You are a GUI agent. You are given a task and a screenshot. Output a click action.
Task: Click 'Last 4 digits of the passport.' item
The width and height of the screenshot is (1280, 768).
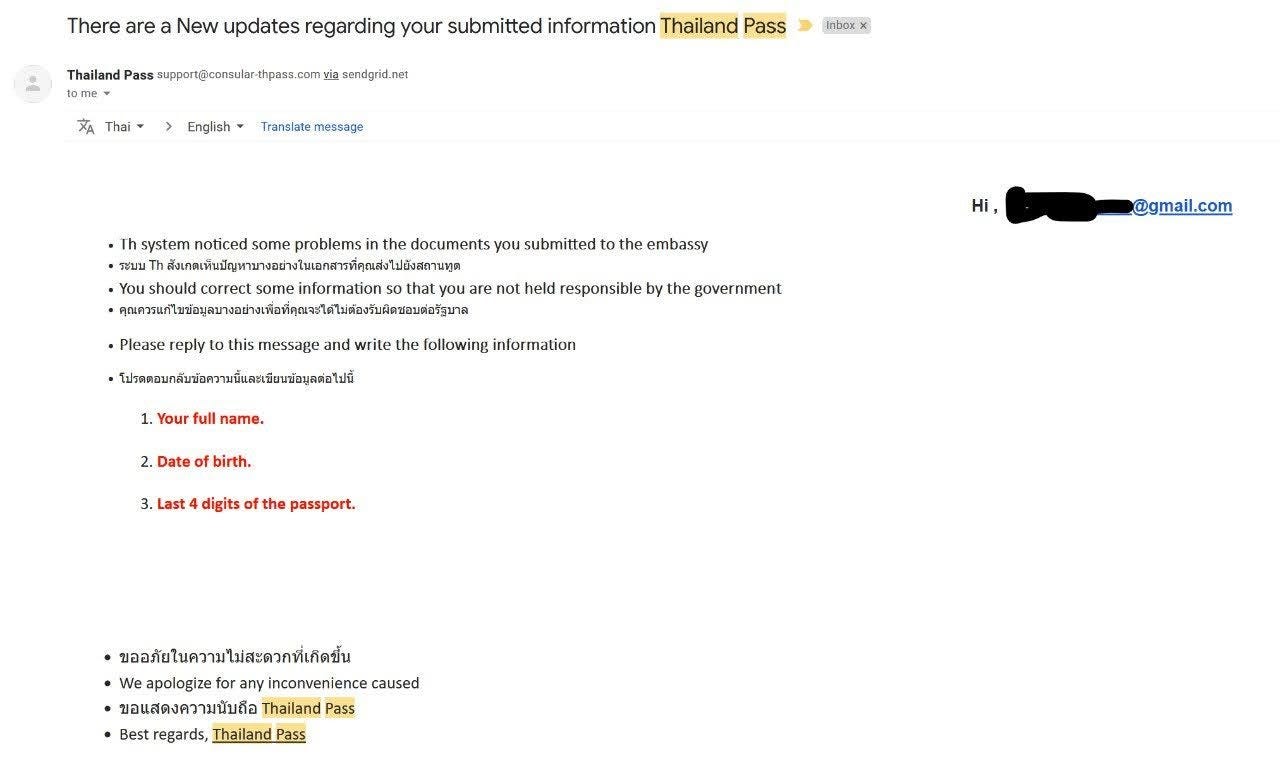click(x=256, y=504)
